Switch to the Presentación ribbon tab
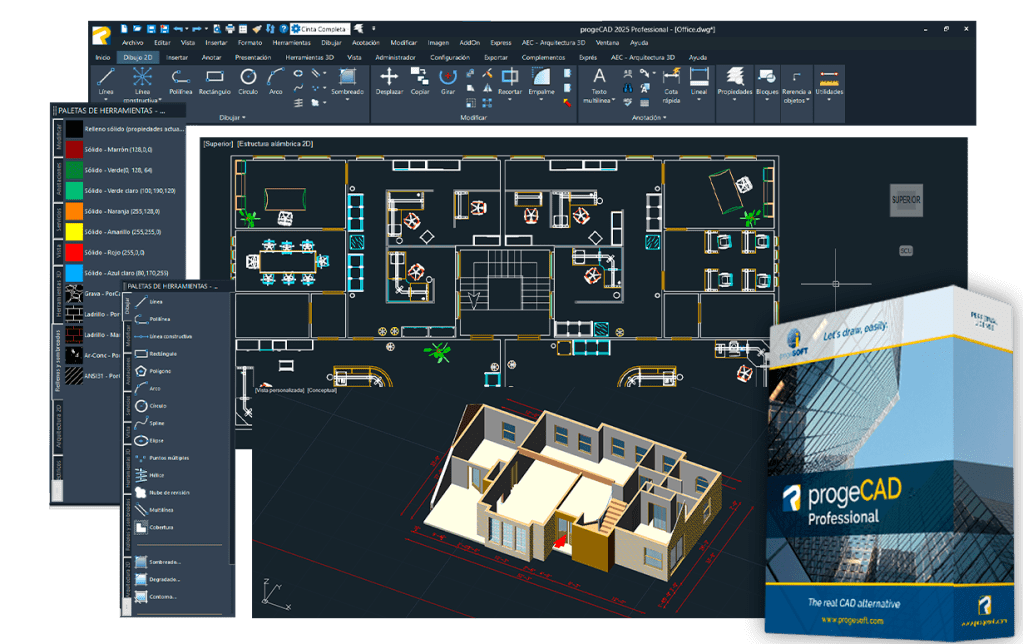The width and height of the screenshot is (1023, 644). pos(252,58)
